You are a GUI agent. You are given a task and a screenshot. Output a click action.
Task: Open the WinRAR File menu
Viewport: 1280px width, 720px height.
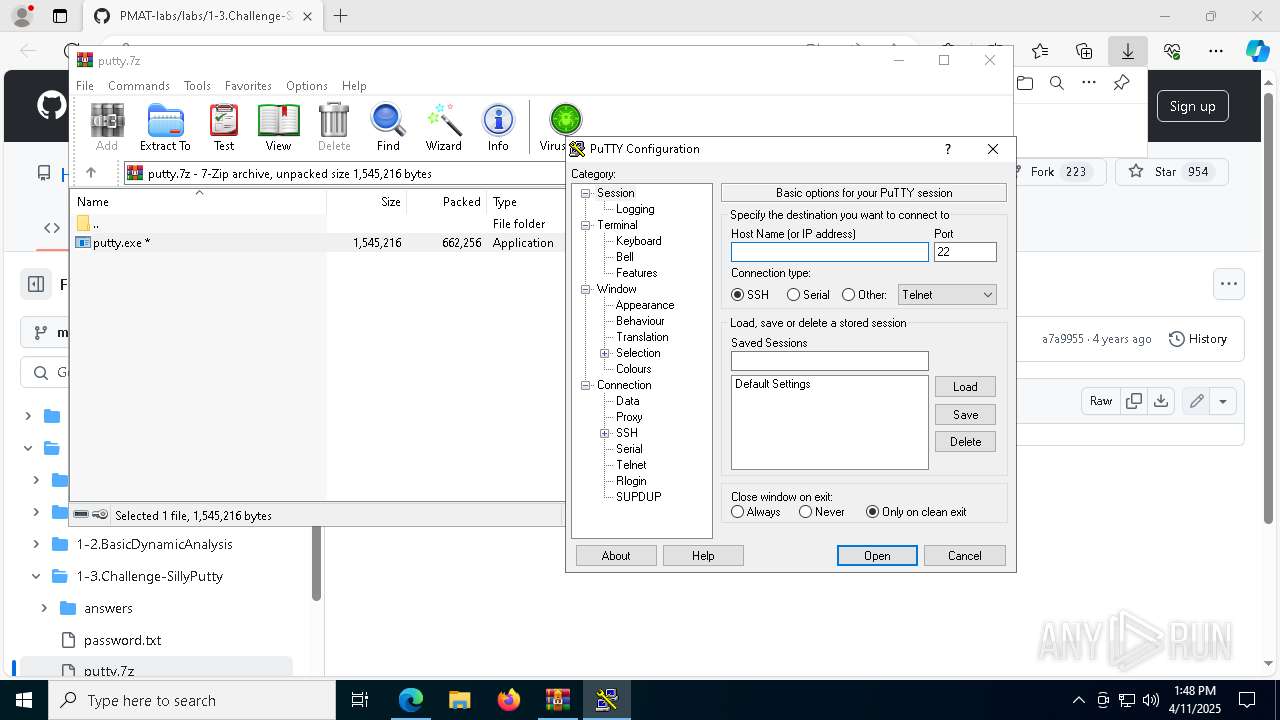[x=85, y=86]
